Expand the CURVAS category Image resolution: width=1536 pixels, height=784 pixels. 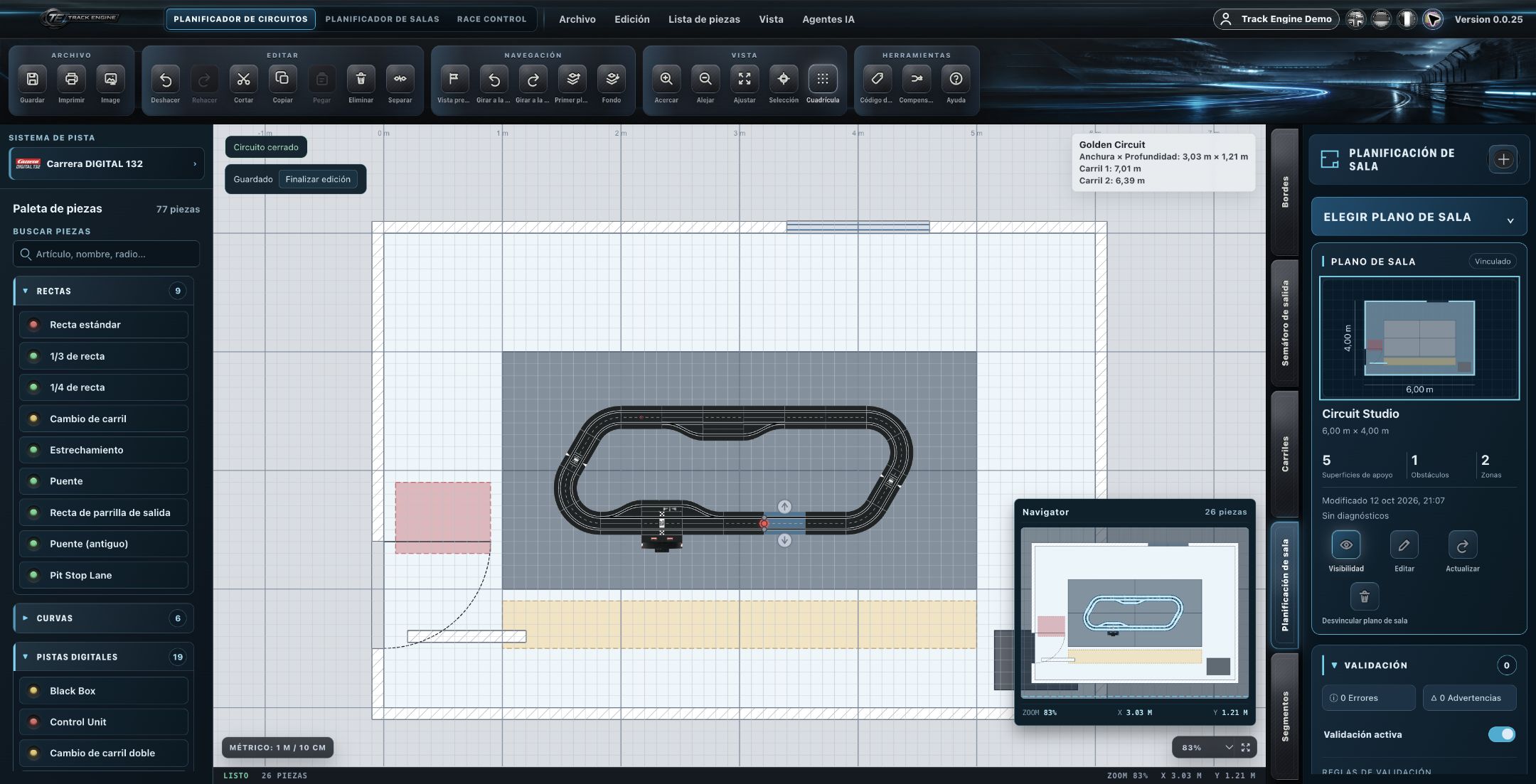tap(104, 618)
